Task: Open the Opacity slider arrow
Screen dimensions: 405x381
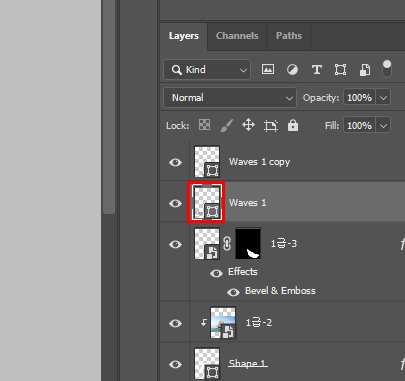Action: (x=383, y=98)
